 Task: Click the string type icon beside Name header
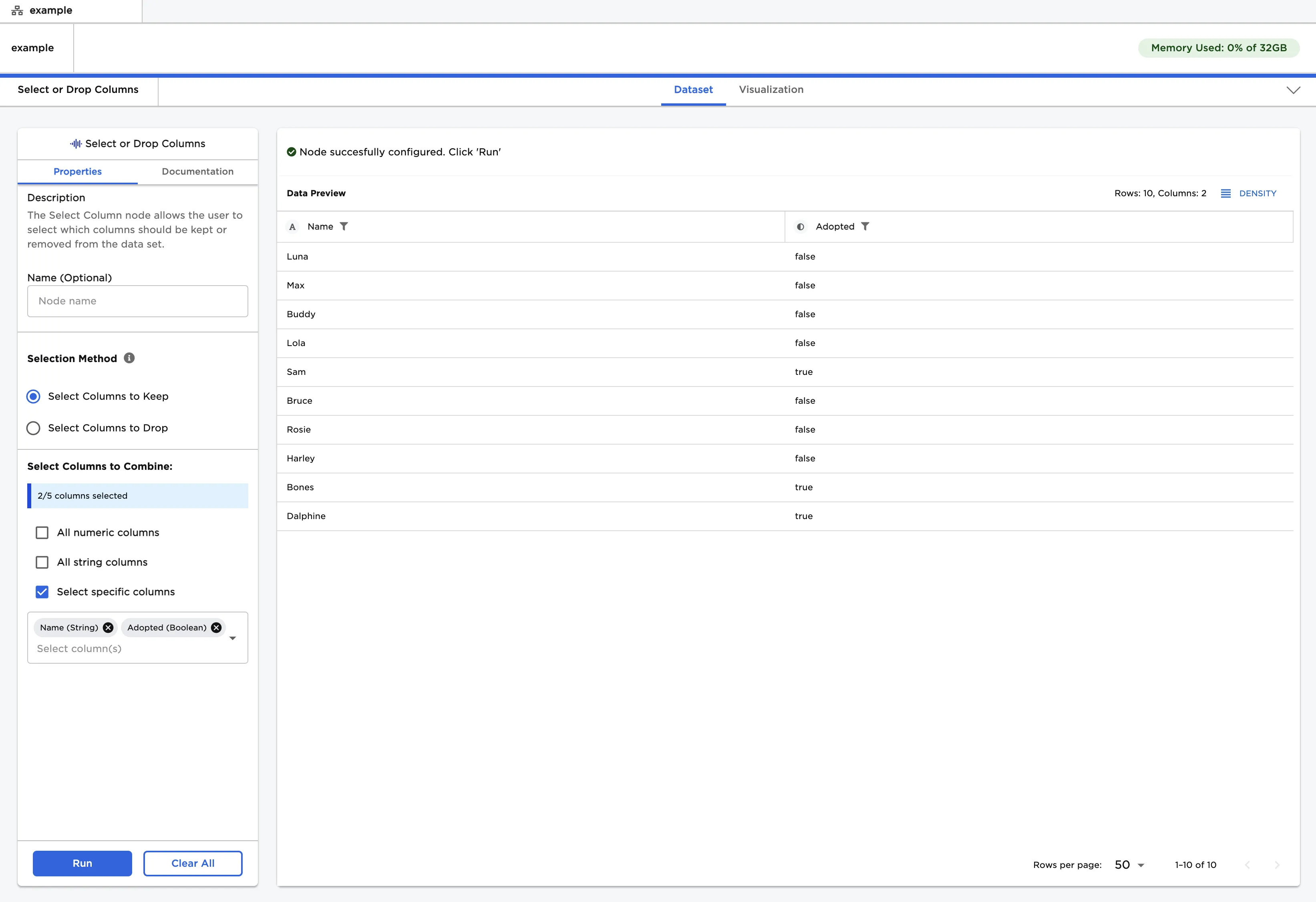coord(293,226)
